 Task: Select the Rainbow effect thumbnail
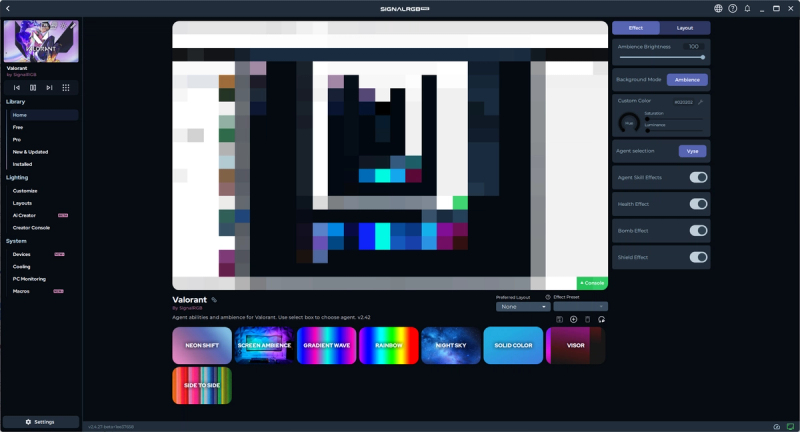coord(388,345)
